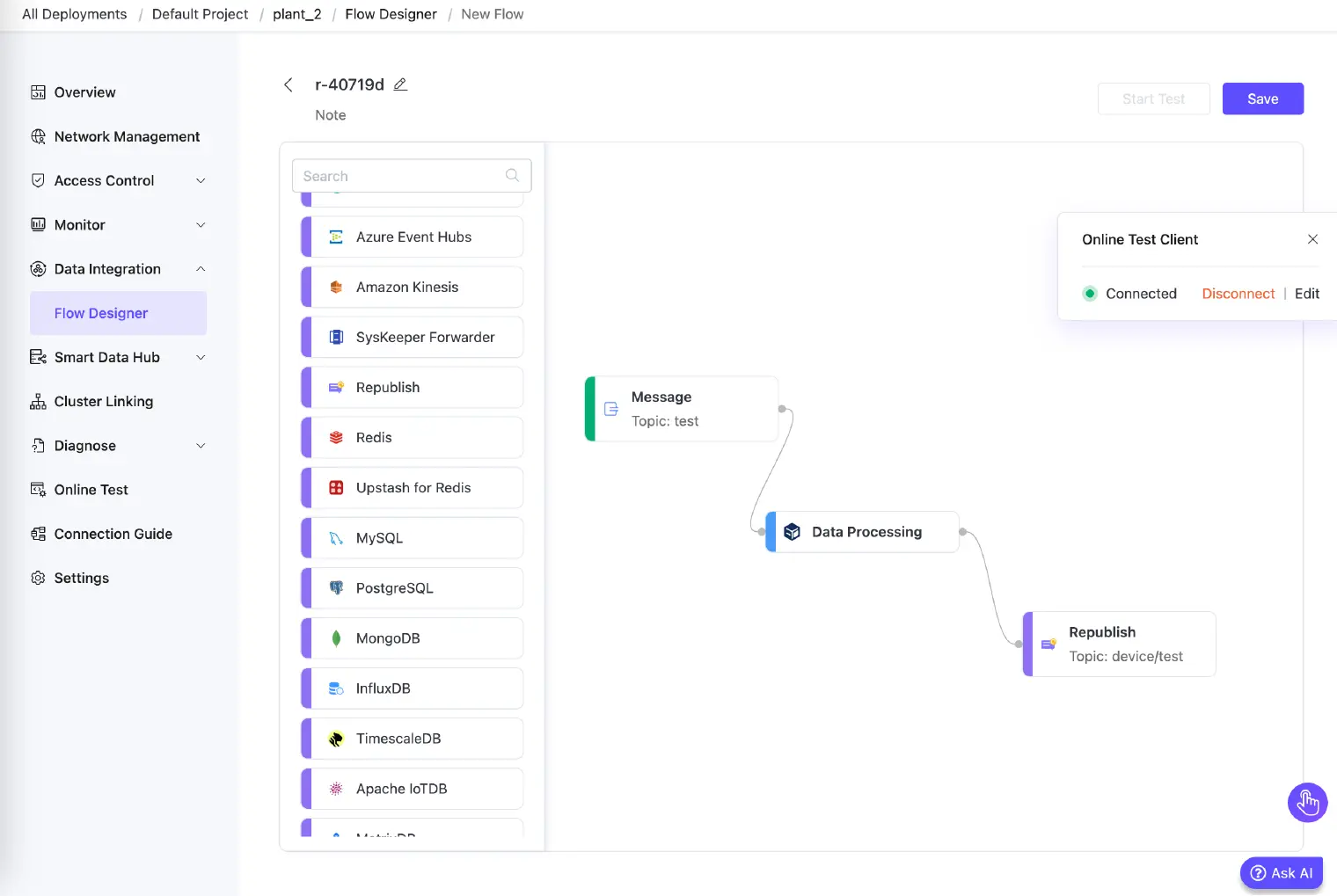Click the Redis icon in list
This screenshot has width=1337, height=896.
[x=336, y=437]
